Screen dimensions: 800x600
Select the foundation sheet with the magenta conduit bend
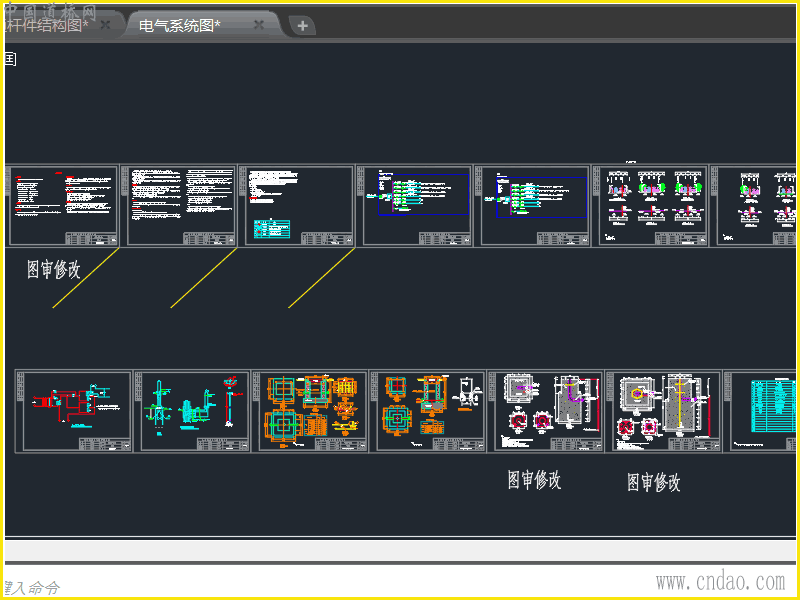tap(545, 411)
